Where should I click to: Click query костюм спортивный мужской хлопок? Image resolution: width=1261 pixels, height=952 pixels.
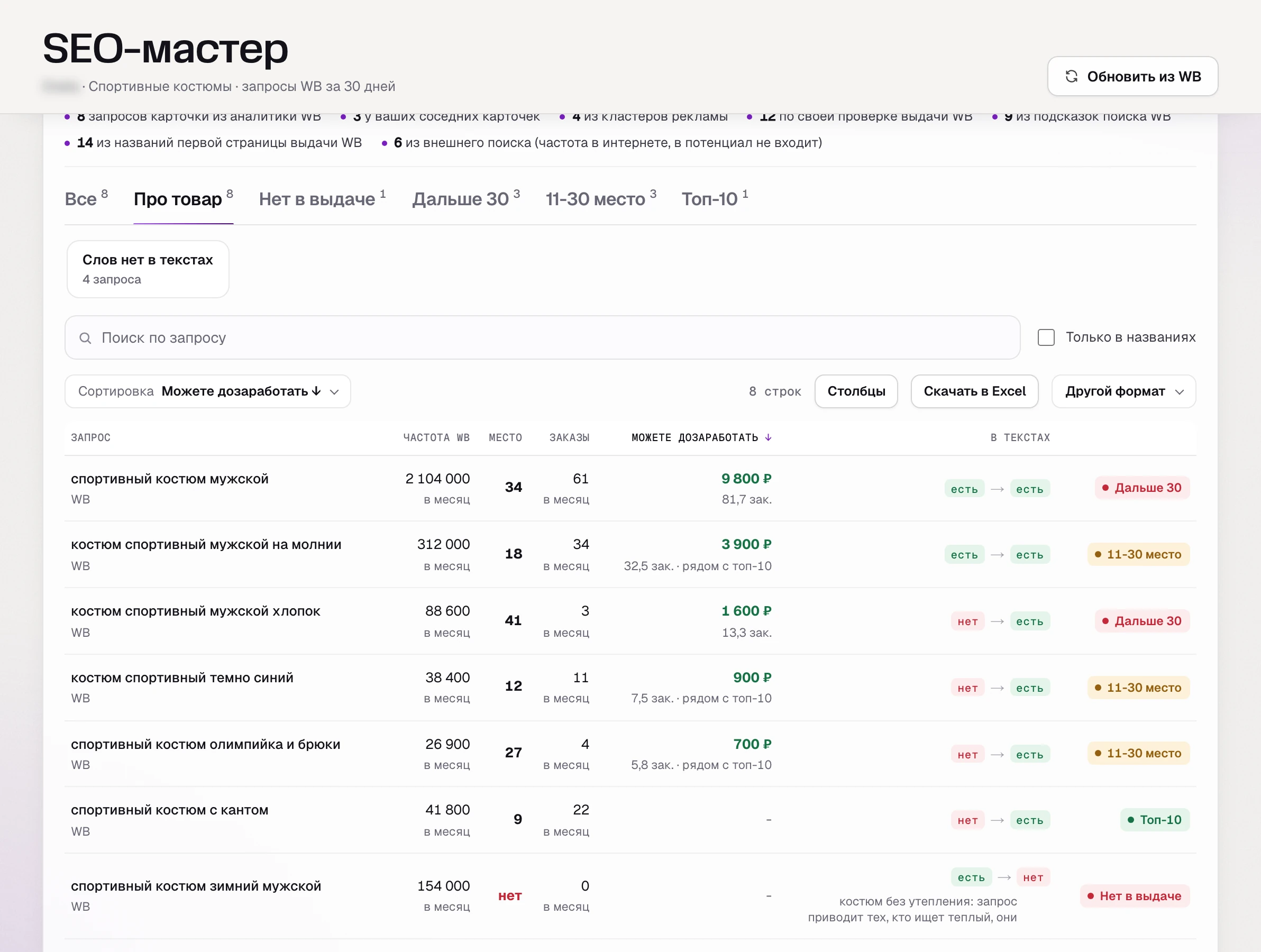(x=196, y=611)
